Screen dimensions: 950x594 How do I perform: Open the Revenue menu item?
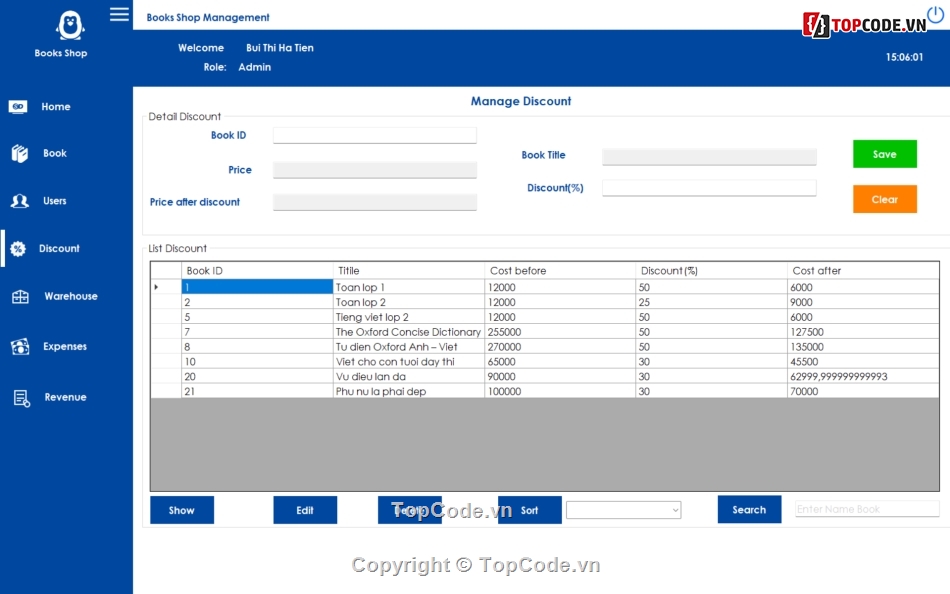pos(65,397)
